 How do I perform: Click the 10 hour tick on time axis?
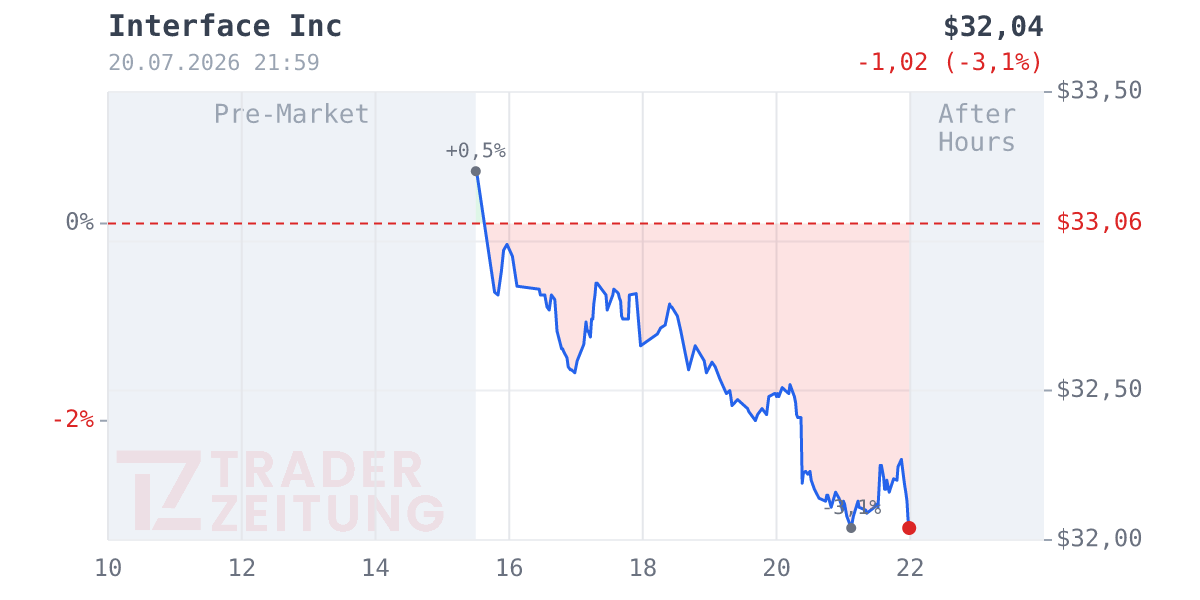pos(108,568)
